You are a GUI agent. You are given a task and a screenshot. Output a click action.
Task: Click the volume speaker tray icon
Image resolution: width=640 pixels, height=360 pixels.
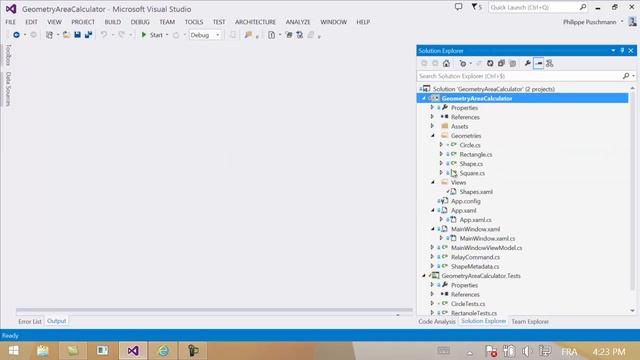(x=527, y=351)
